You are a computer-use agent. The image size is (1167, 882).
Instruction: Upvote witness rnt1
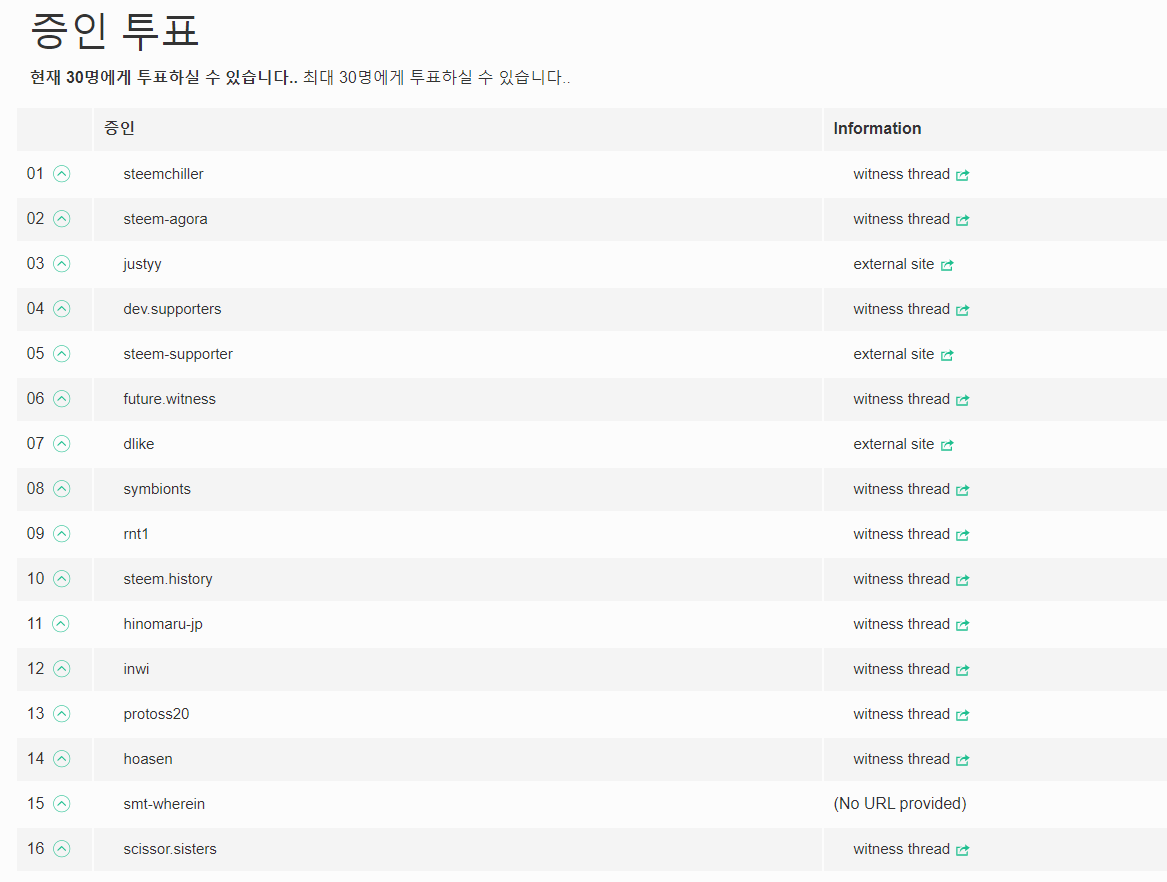pyautogui.click(x=62, y=534)
